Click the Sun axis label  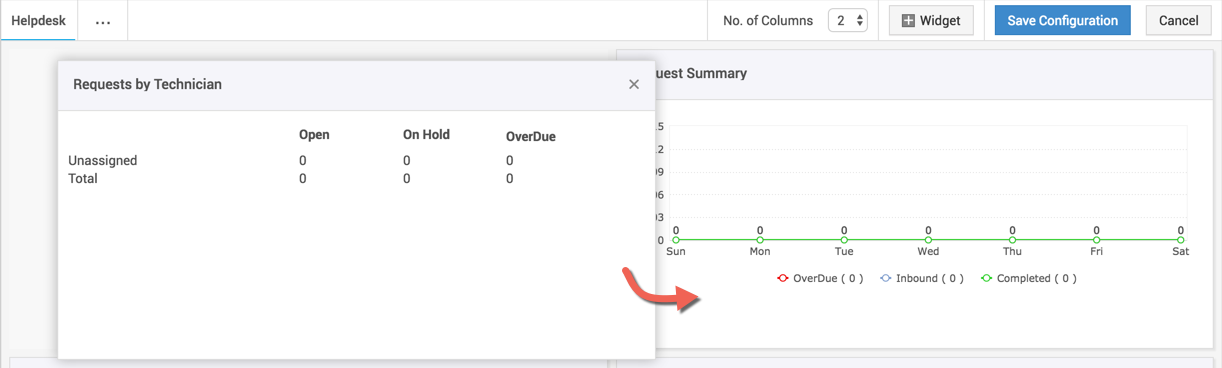coord(676,252)
